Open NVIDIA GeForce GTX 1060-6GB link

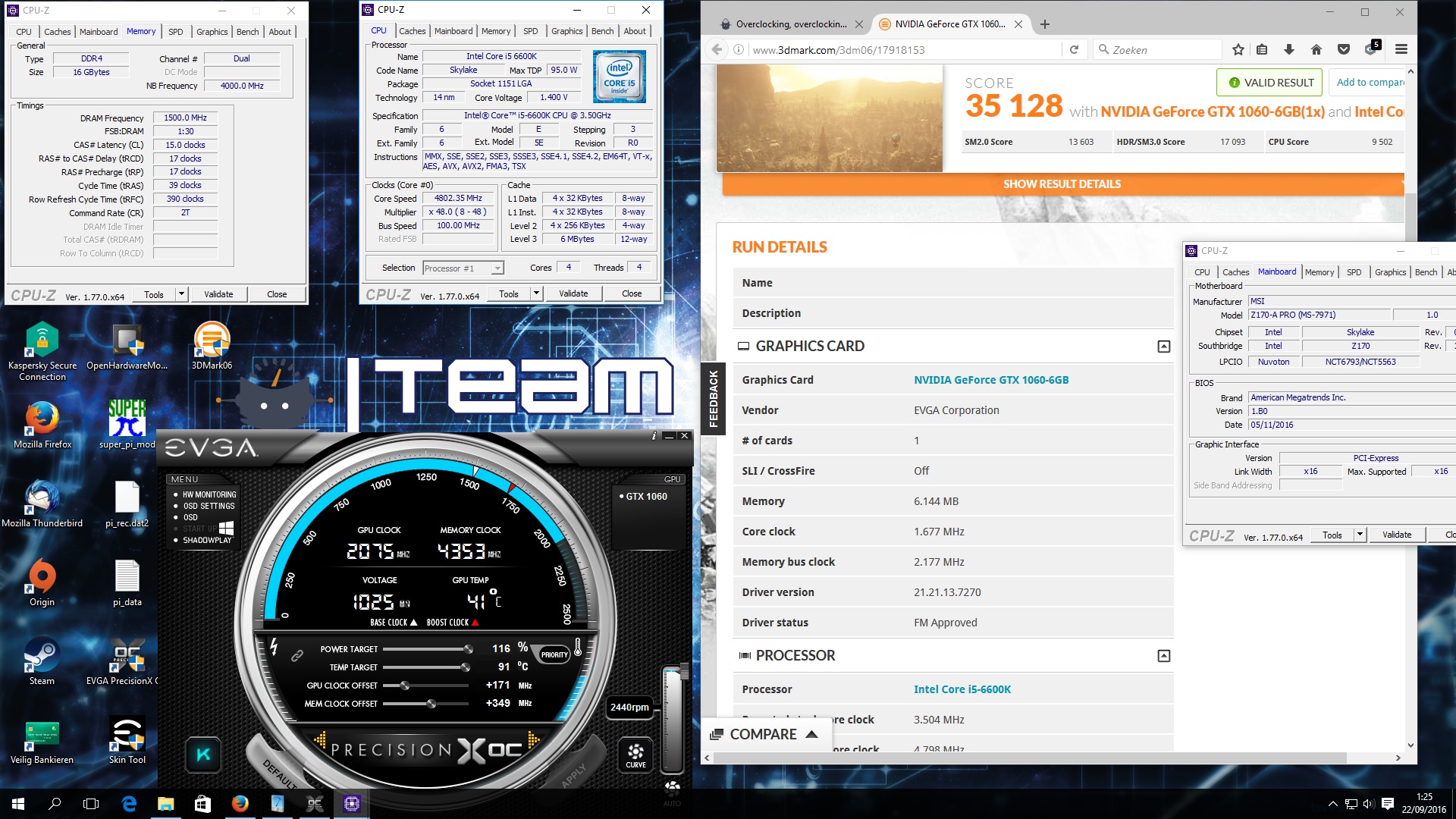point(990,380)
